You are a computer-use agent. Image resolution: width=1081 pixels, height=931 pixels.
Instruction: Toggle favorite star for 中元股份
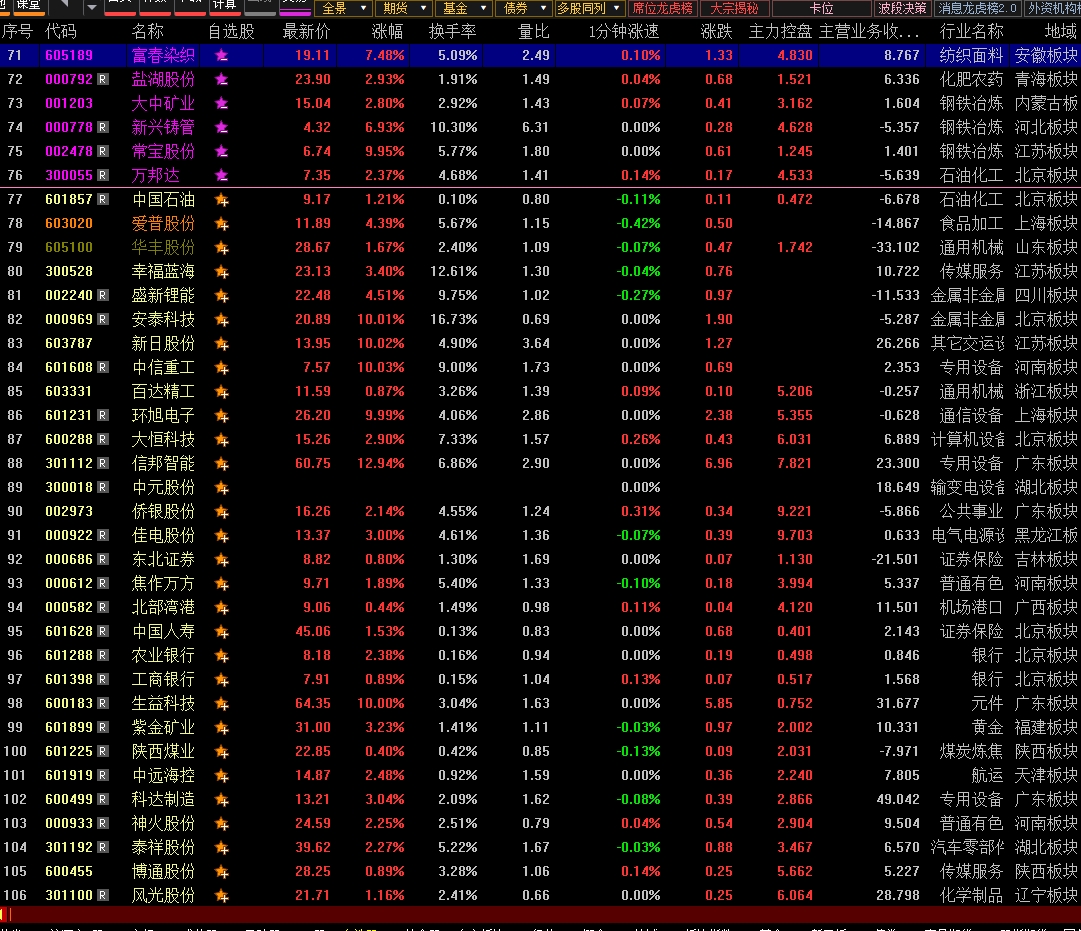[221, 488]
